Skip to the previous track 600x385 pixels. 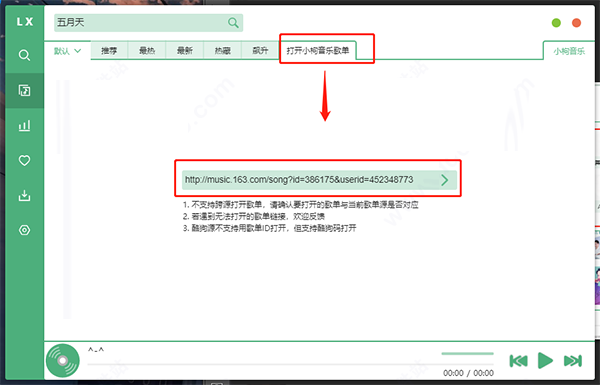point(518,361)
